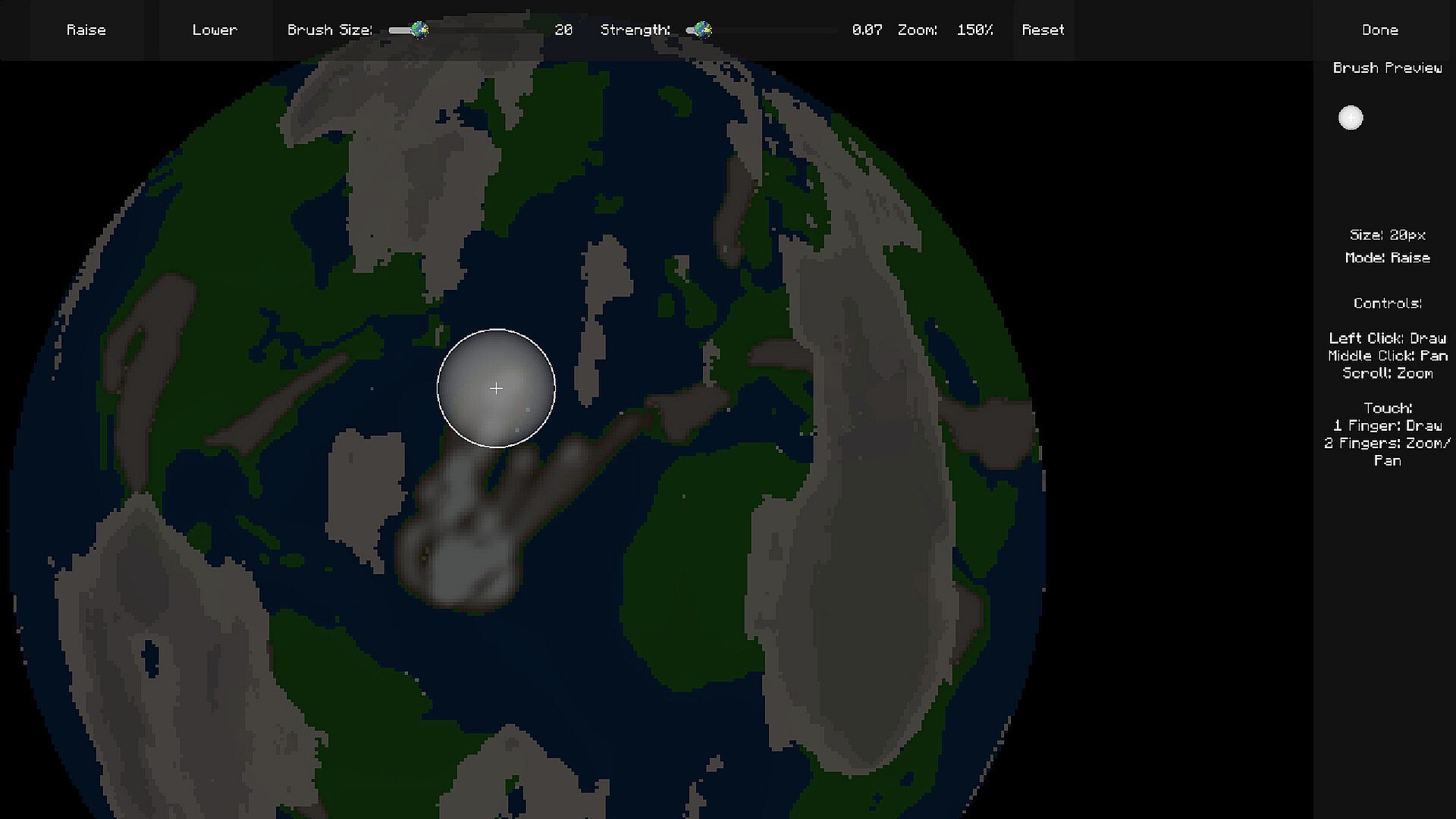The image size is (1456, 819).
Task: Click Done to finish editing
Action: pyautogui.click(x=1379, y=30)
